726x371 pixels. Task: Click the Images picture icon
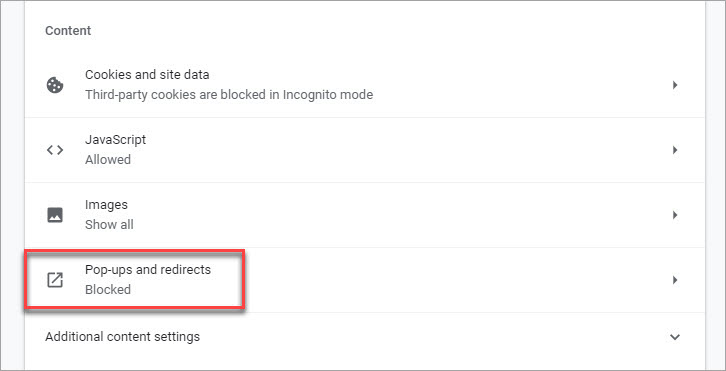[x=55, y=215]
